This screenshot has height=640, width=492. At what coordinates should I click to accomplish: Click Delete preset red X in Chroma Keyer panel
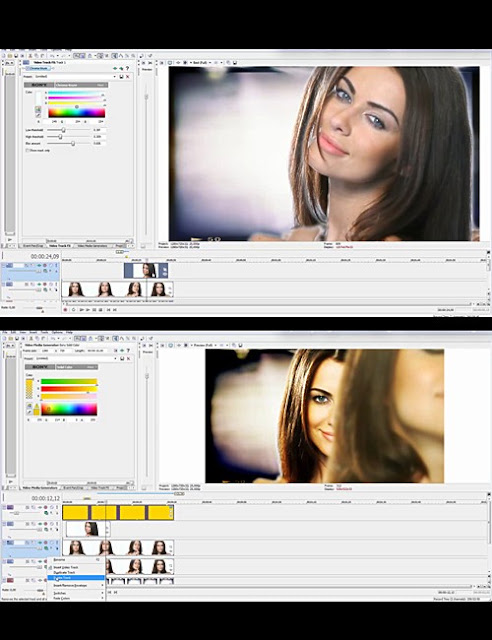128,76
